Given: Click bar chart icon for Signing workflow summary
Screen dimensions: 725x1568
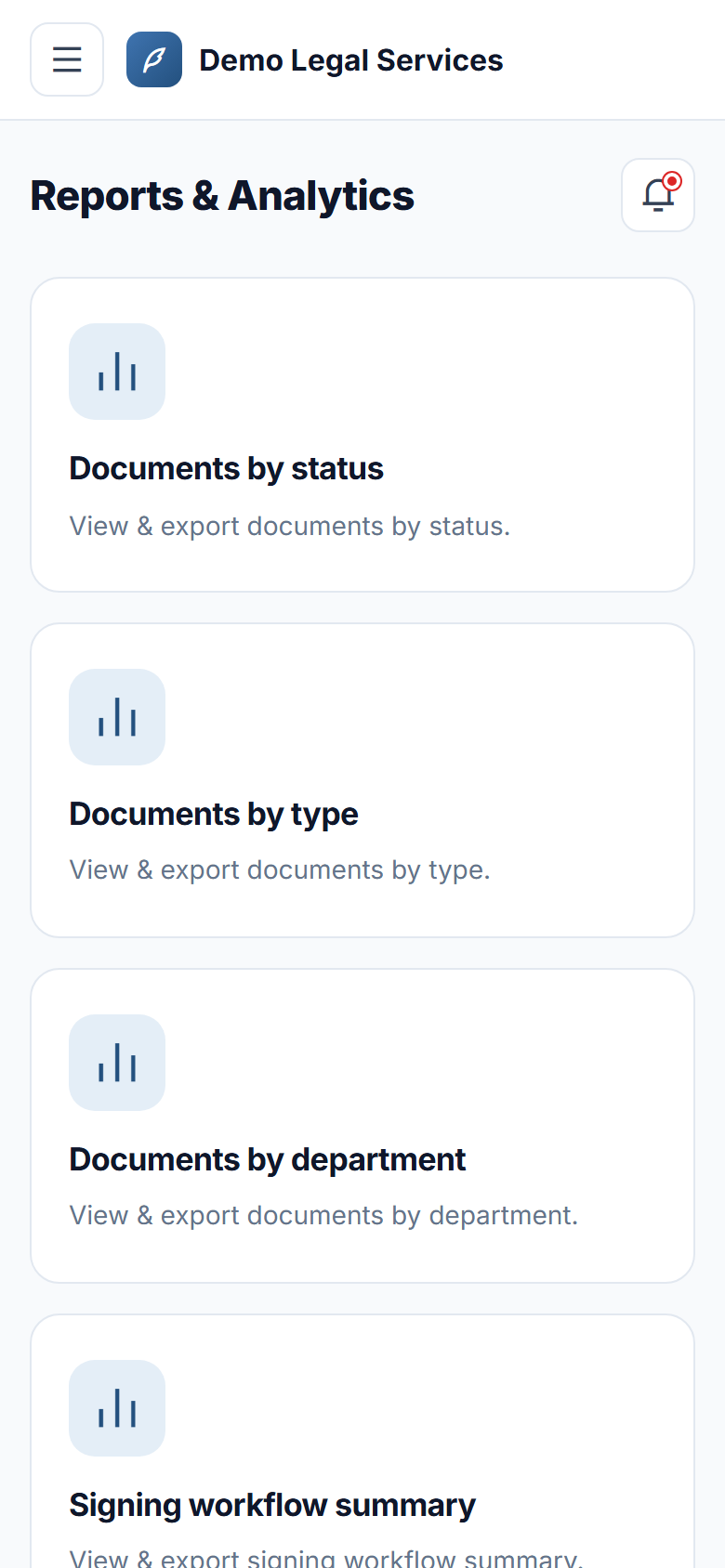Looking at the screenshot, I should point(117,1408).
